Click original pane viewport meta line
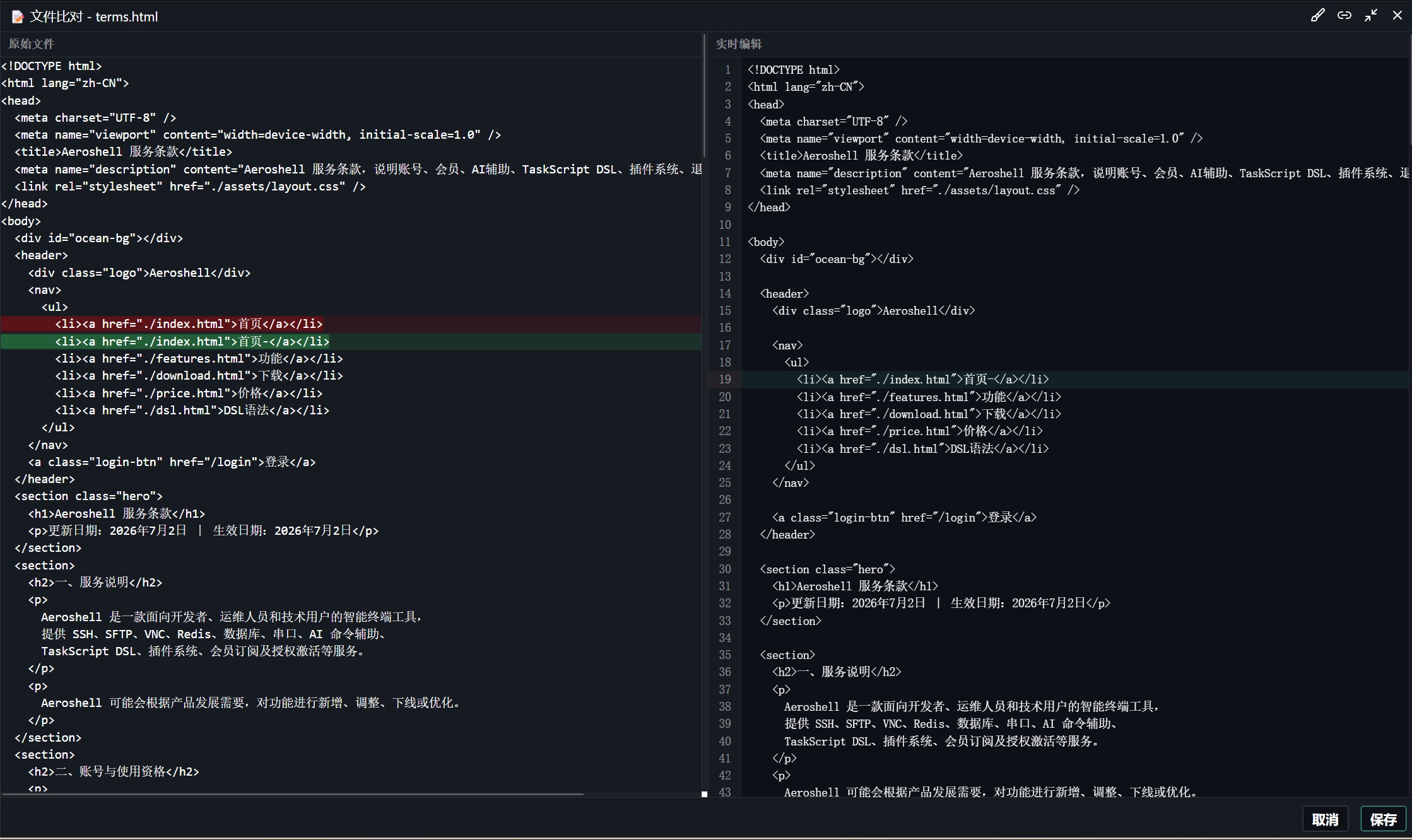1412x840 pixels. pos(257,135)
